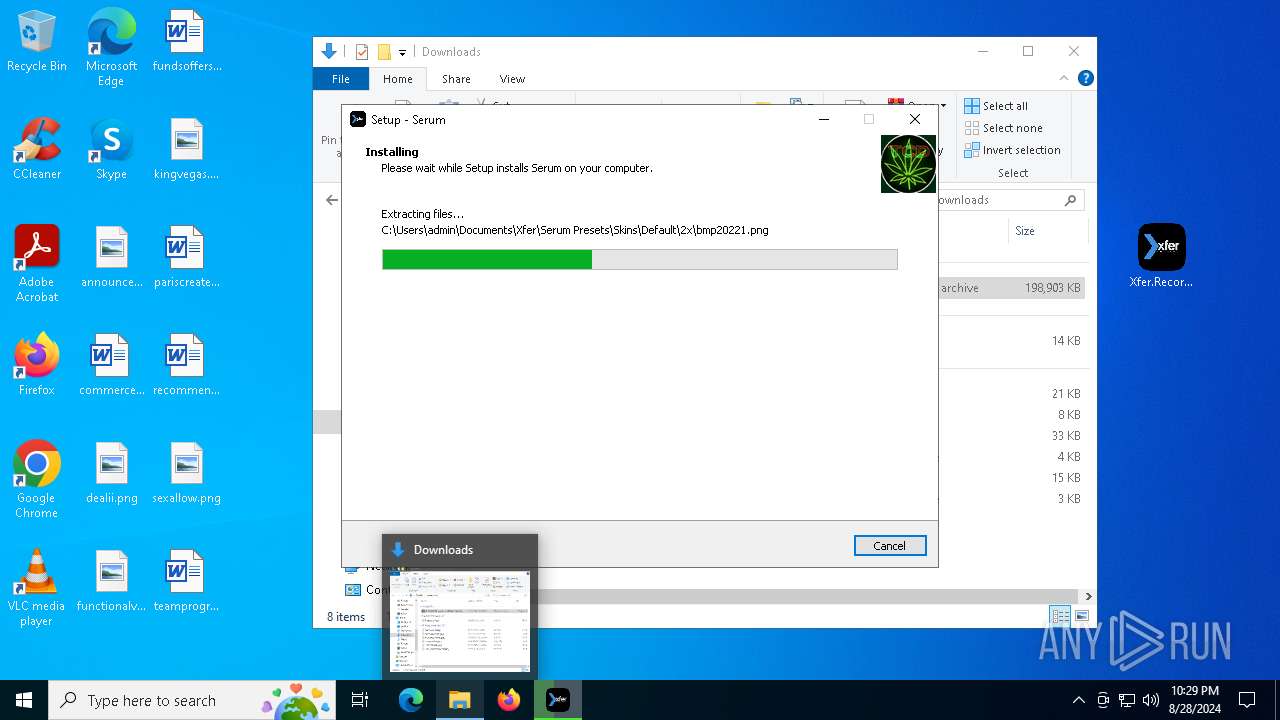Launch VLC media player shortcut
The height and width of the screenshot is (720, 1280).
pos(37,588)
